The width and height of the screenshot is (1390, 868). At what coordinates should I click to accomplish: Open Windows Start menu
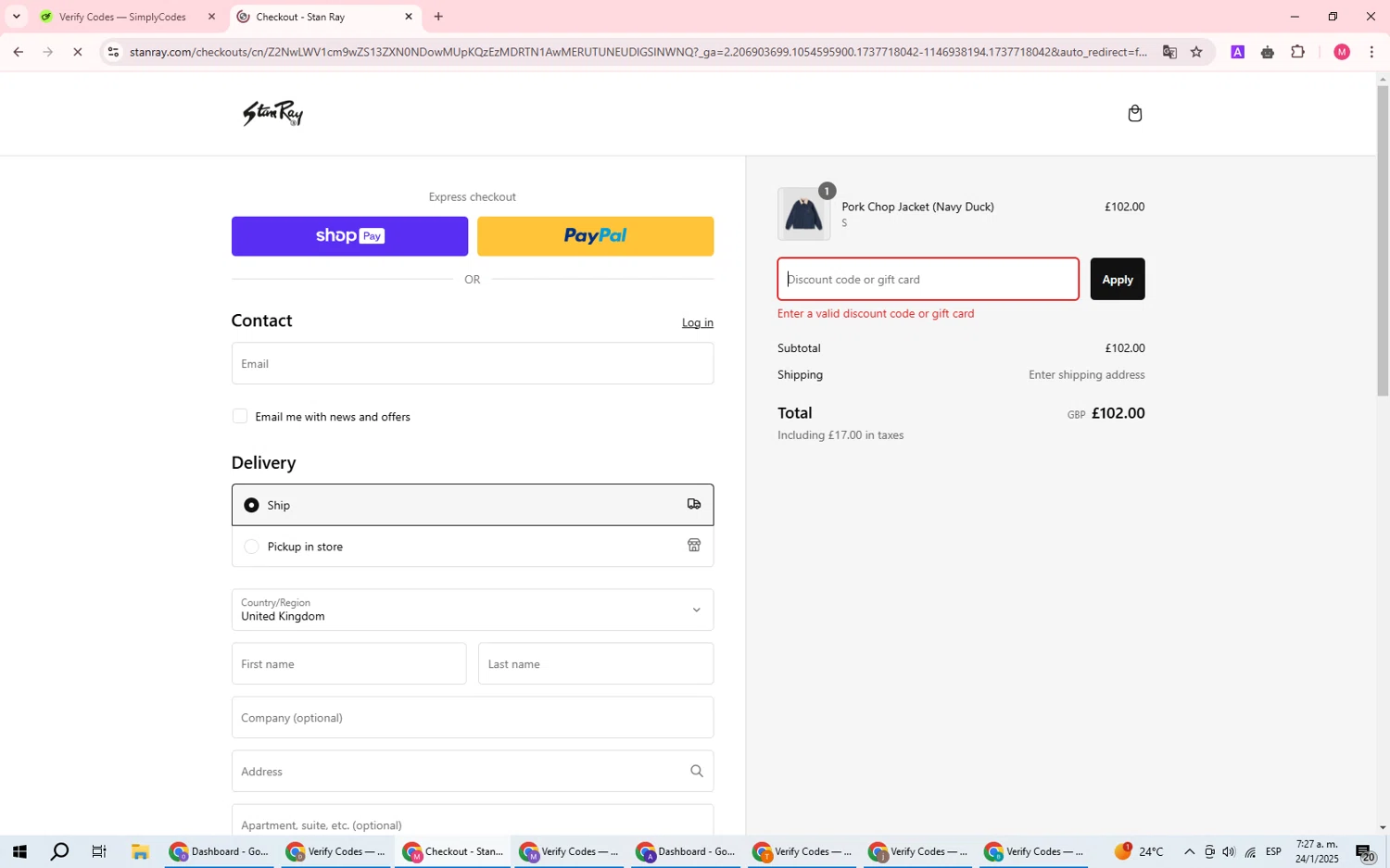(x=19, y=851)
